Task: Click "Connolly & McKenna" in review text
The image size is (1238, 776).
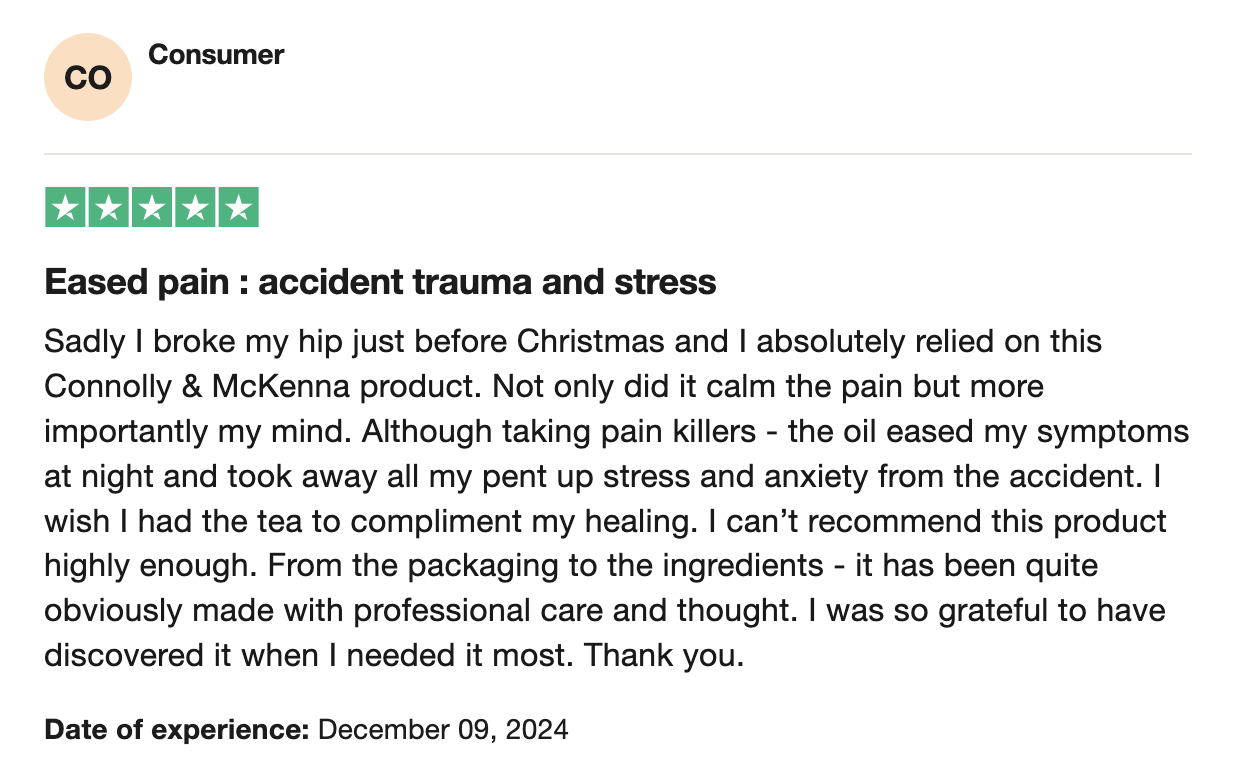Action: [195, 386]
